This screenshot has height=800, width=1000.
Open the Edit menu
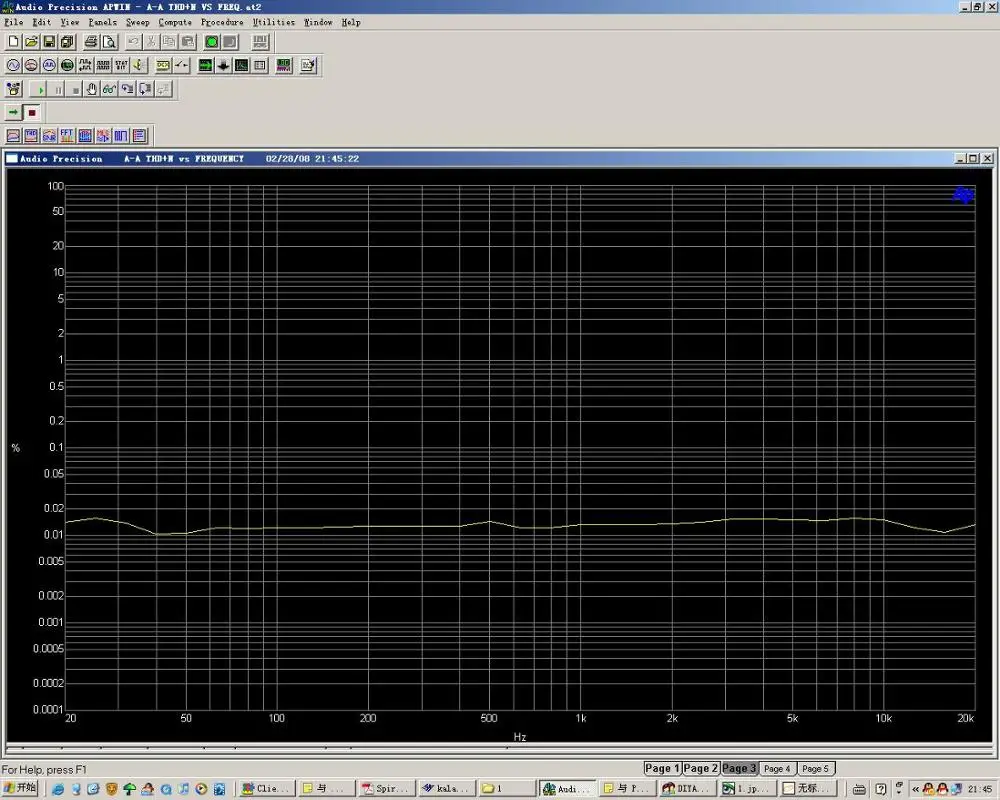[41, 22]
